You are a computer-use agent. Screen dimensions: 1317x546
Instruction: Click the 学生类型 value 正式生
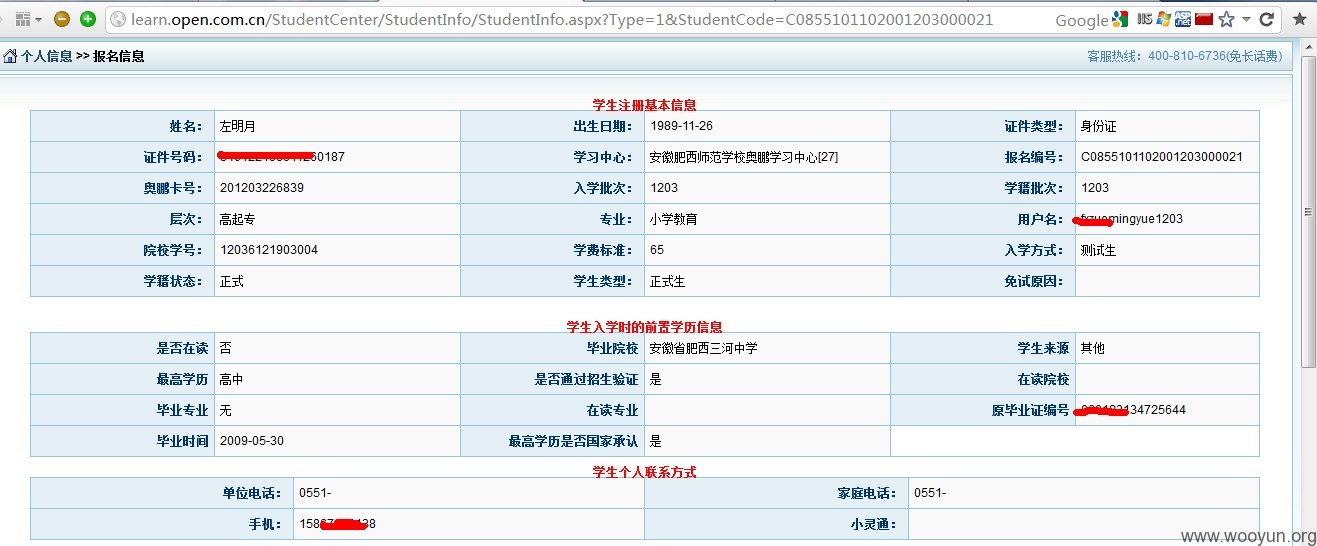(667, 281)
